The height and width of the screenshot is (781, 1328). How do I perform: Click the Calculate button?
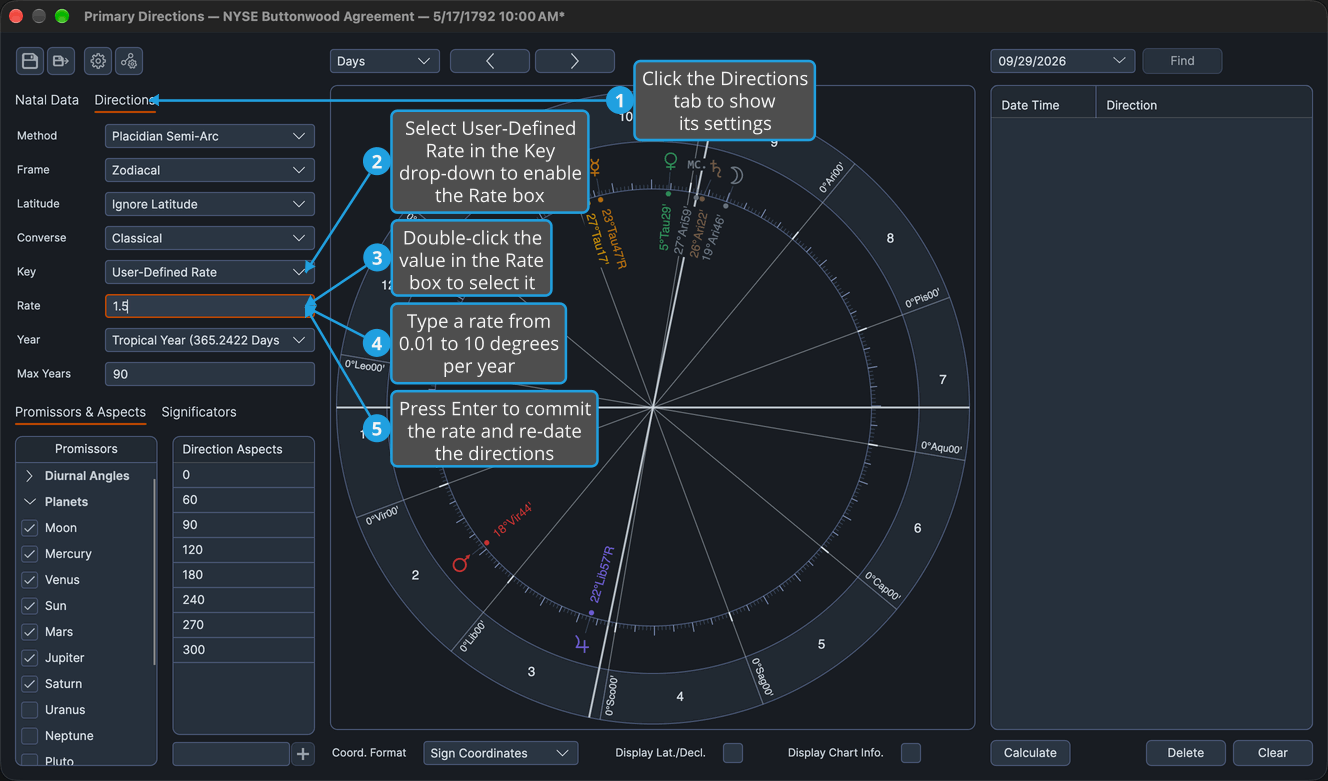[1030, 753]
